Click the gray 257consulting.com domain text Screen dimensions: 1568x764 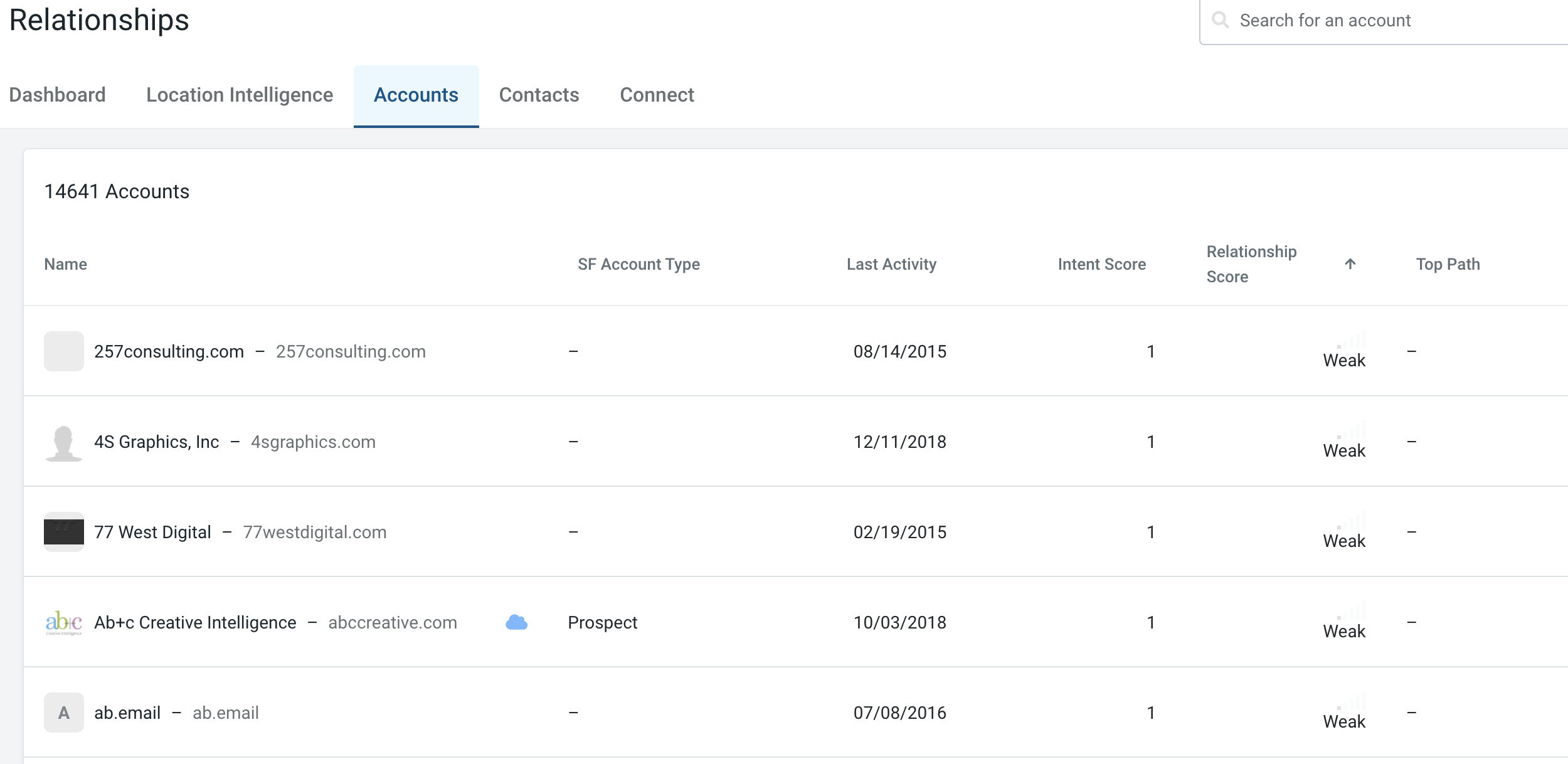pos(351,352)
